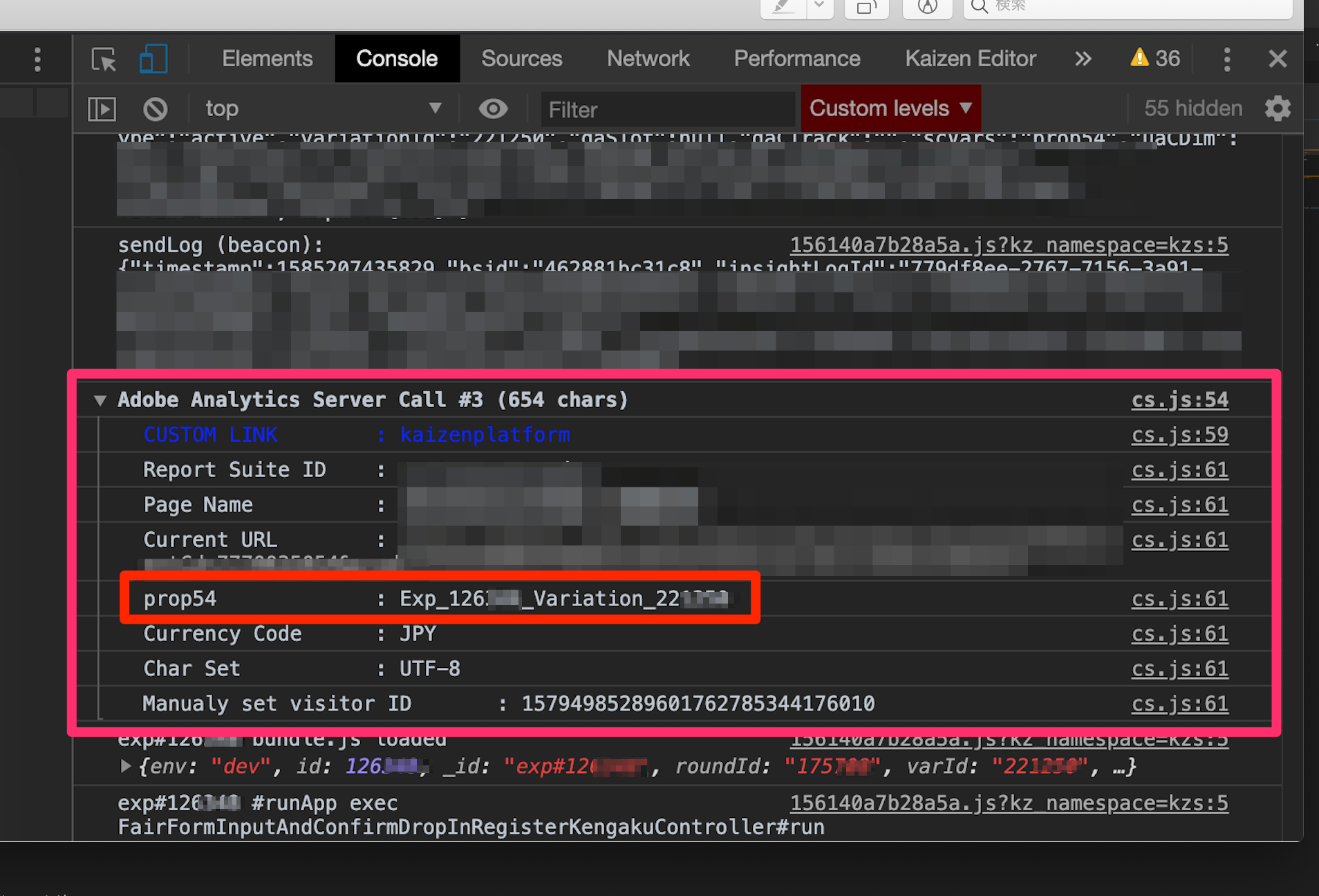Open the dropdown next to pen icon
Viewport: 1319px width, 896px height.
(819, 7)
